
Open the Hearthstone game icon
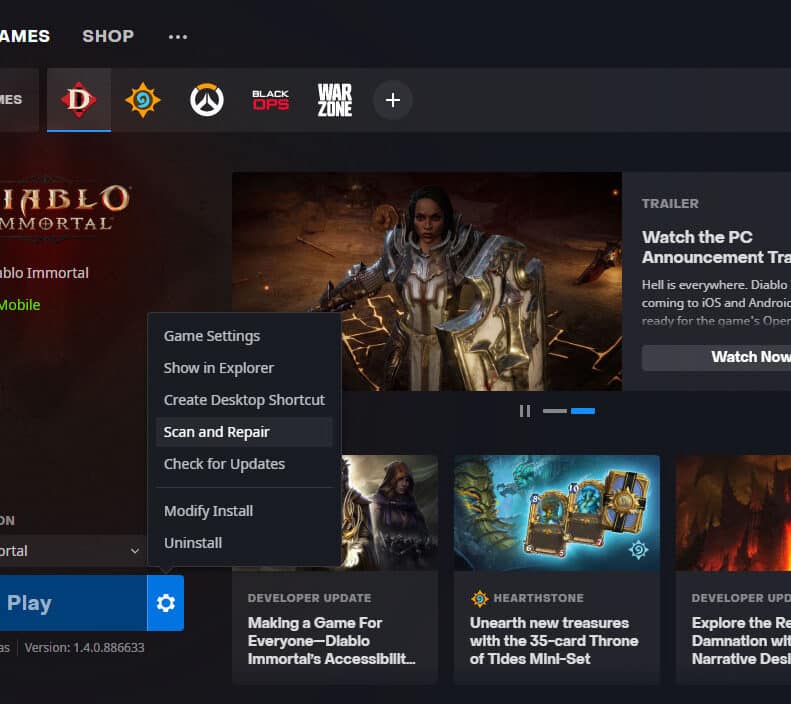coord(143,100)
